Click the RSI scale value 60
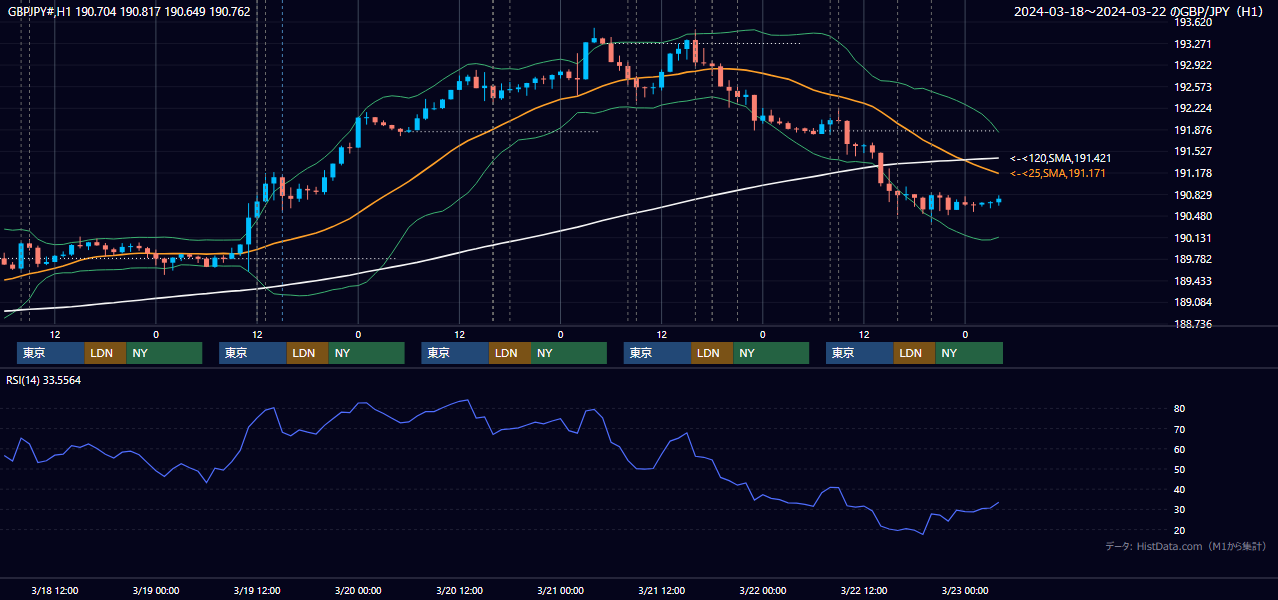The width and height of the screenshot is (1278, 600). click(x=1180, y=449)
